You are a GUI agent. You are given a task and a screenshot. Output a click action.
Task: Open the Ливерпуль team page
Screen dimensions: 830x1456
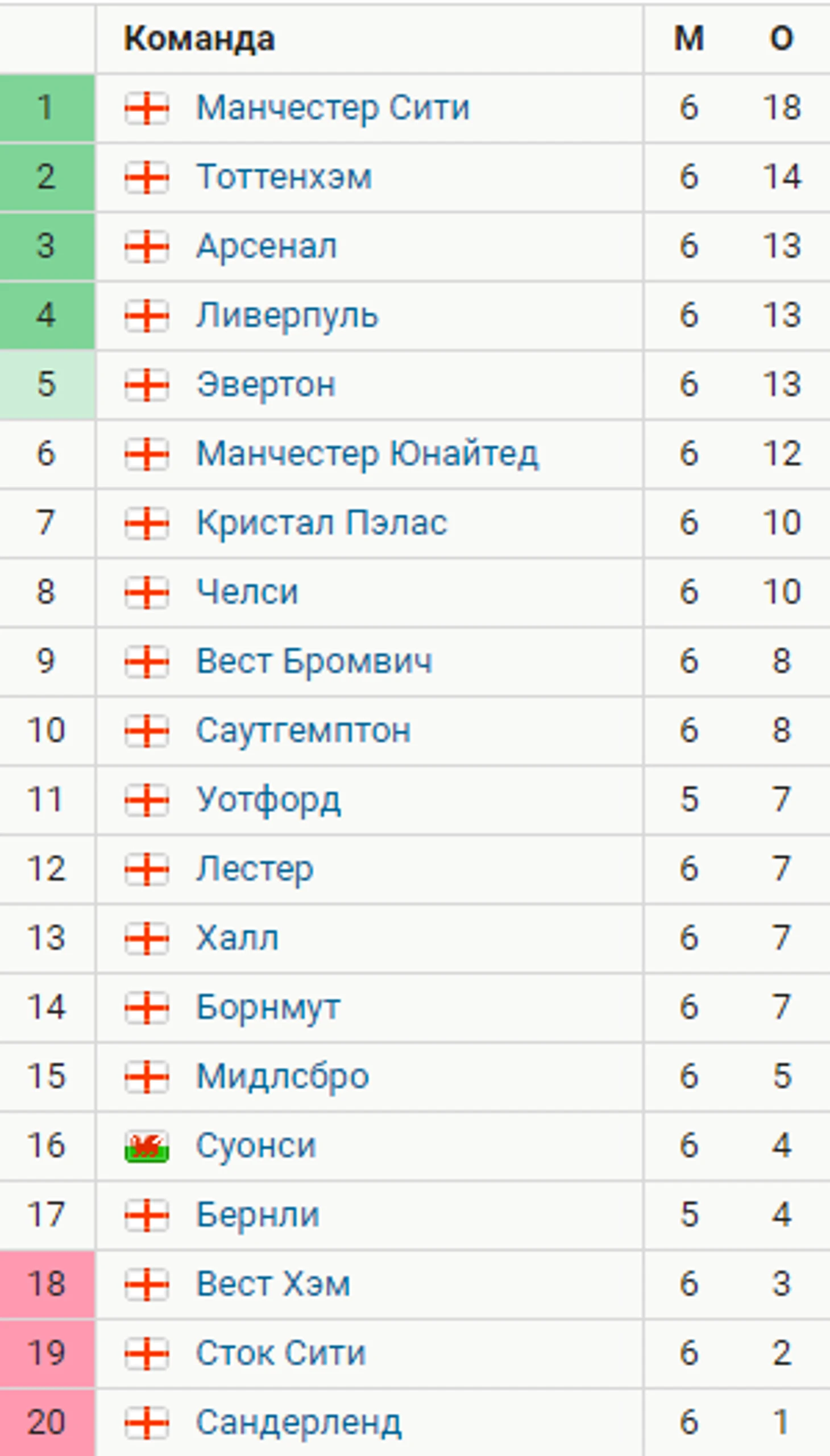[x=287, y=316]
